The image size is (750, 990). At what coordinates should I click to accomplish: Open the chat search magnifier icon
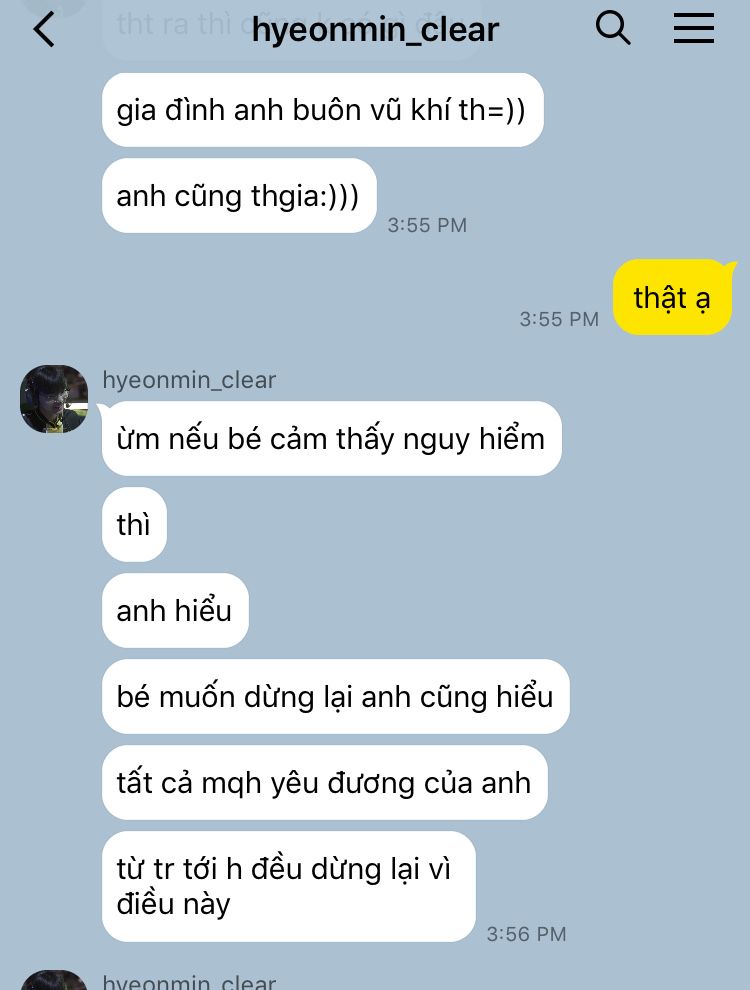612,28
